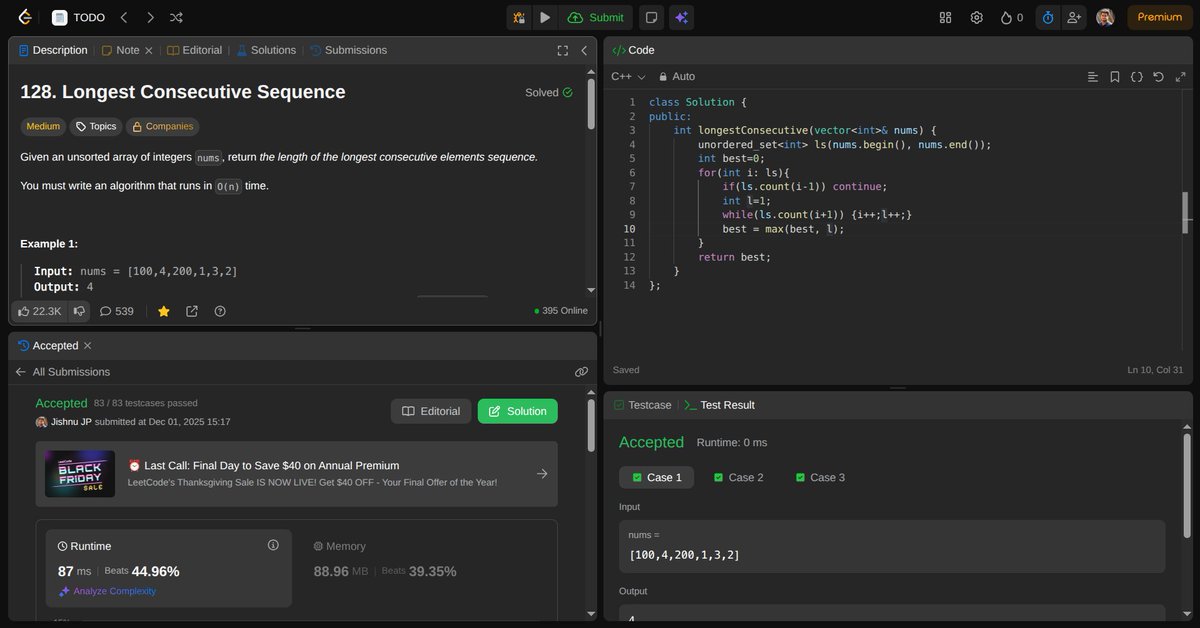The width and height of the screenshot is (1200, 628).
Task: Open the C++ language dropdown
Action: [628, 76]
